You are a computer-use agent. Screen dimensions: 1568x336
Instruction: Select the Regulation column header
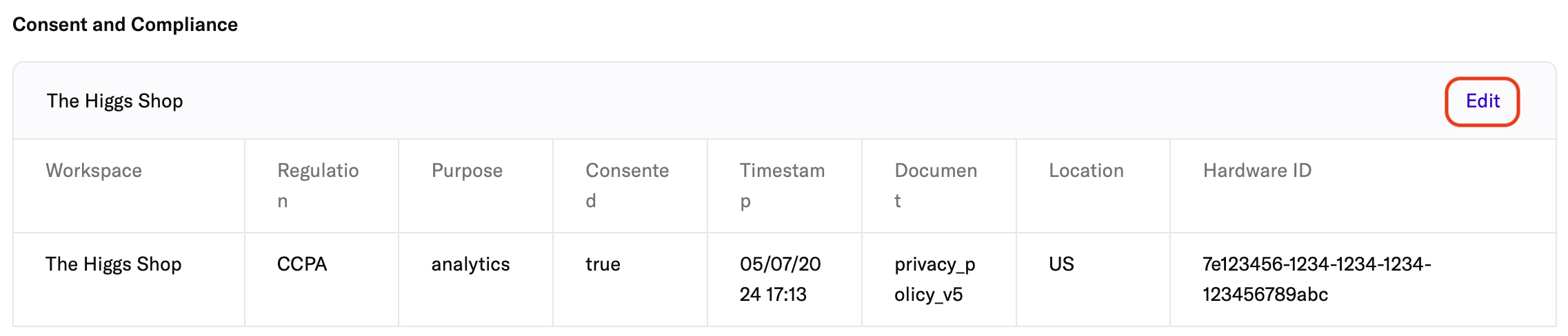point(318,186)
